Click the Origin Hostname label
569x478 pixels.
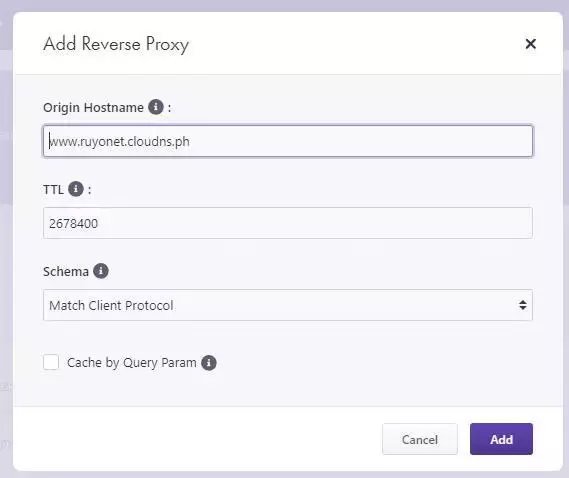[93, 108]
